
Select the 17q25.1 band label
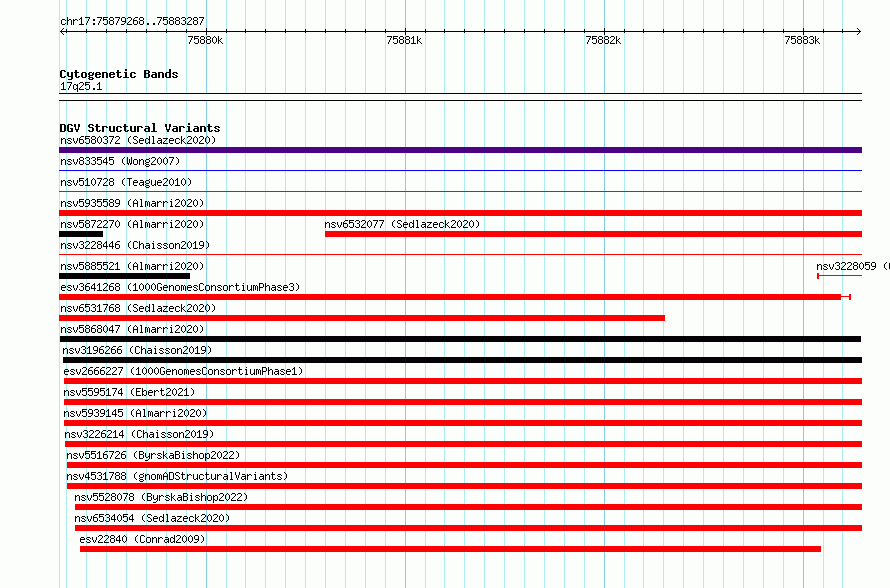point(81,86)
